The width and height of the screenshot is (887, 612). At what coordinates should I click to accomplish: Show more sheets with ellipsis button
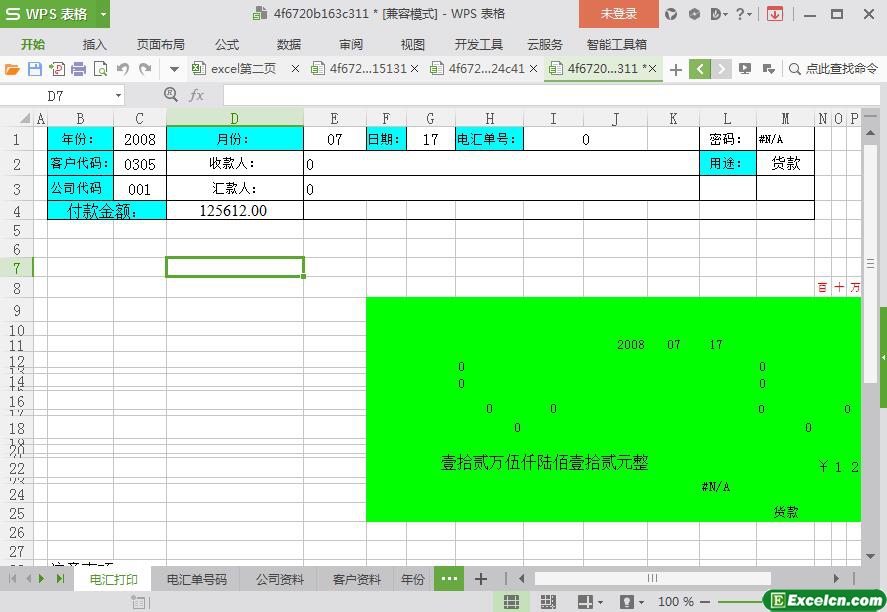tap(449, 579)
